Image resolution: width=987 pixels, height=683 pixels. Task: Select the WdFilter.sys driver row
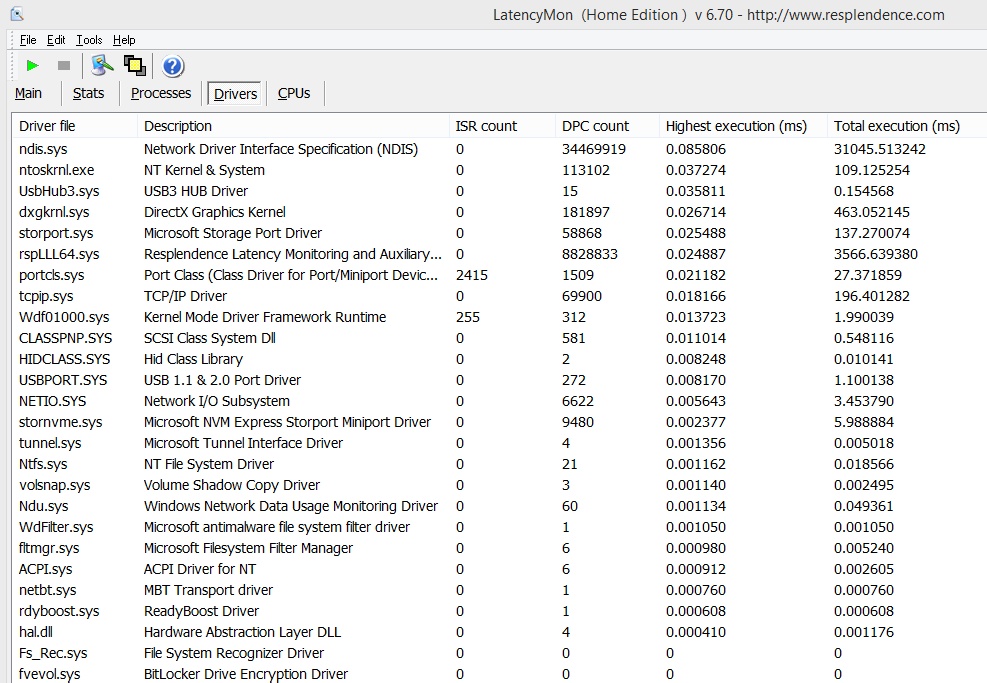499,527
